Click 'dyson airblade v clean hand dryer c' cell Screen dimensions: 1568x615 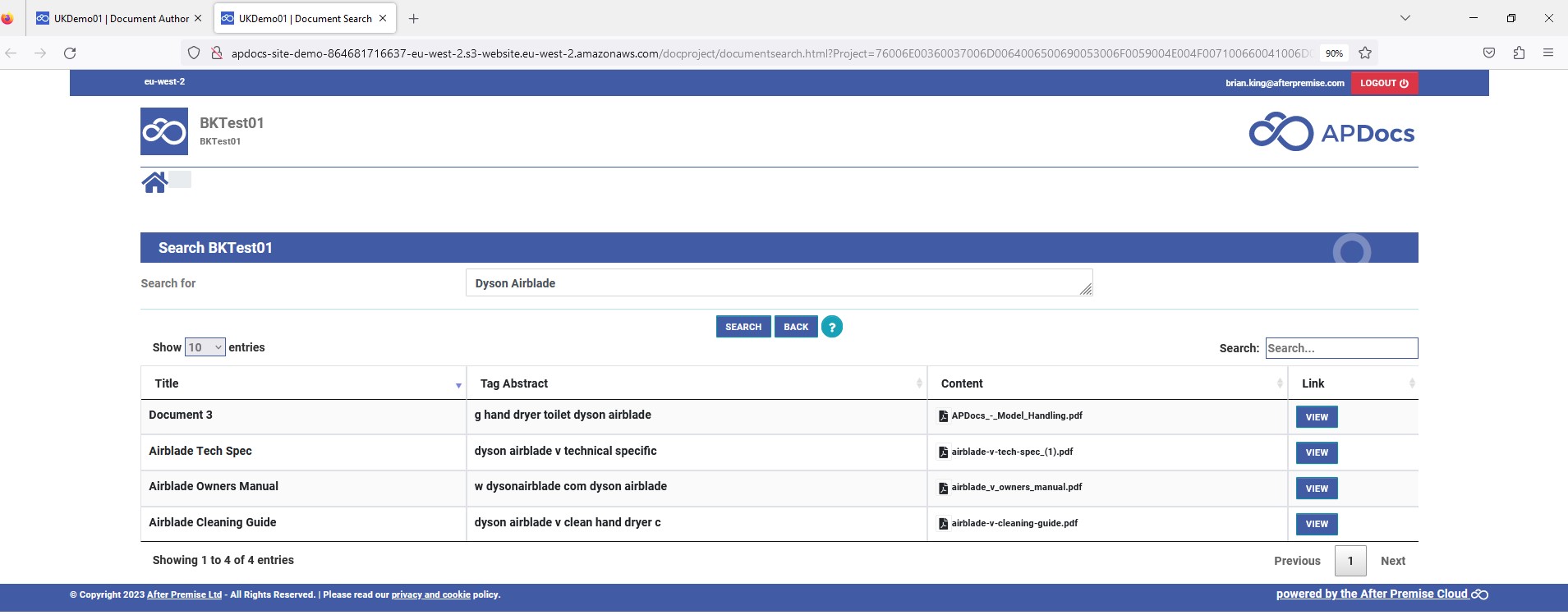tap(697, 524)
